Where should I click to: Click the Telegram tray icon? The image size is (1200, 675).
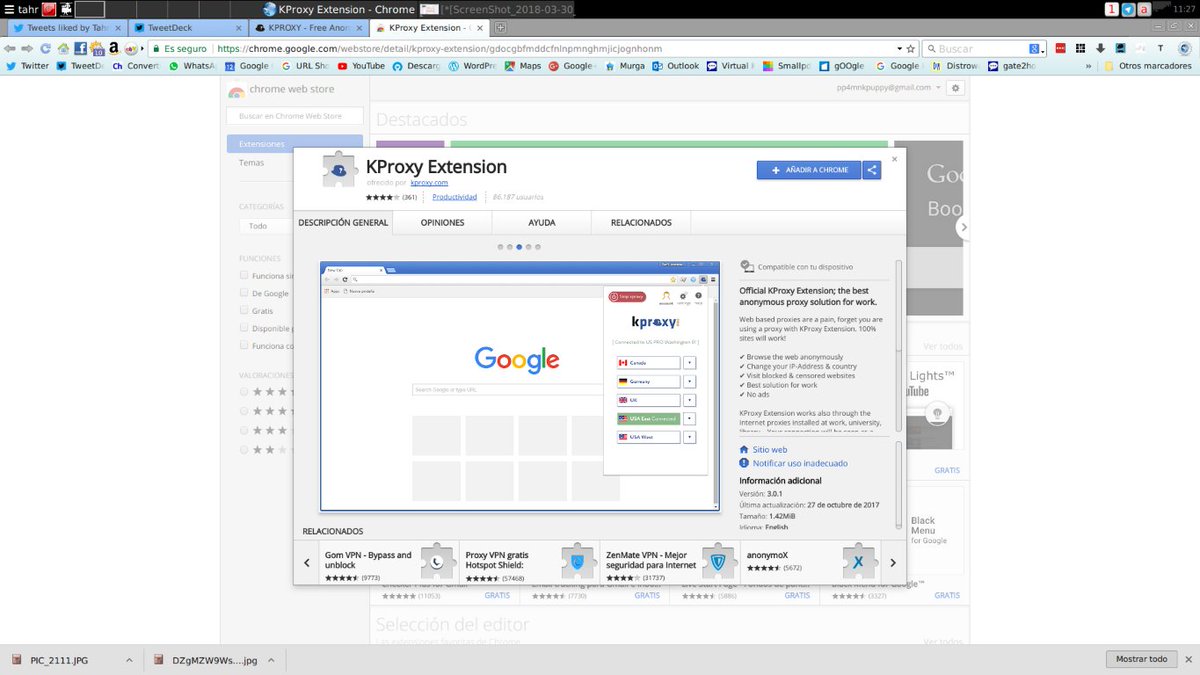click(1128, 9)
